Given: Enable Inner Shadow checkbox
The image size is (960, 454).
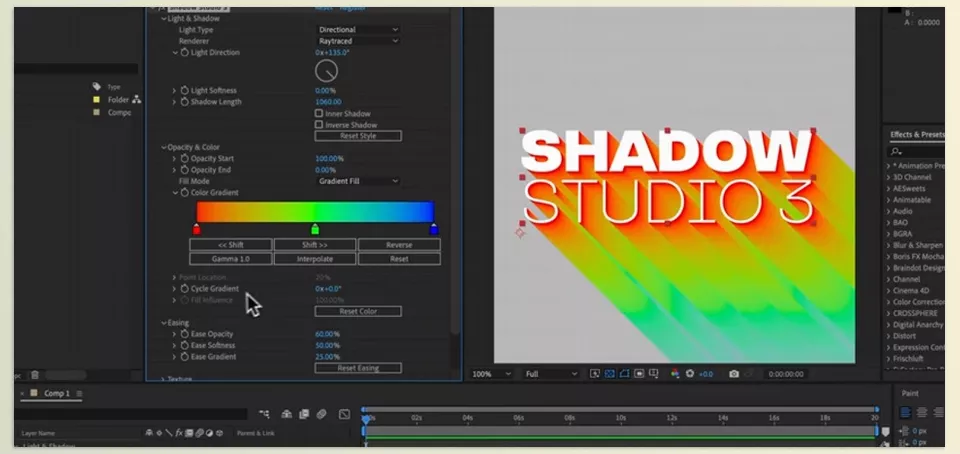Looking at the screenshot, I should [318, 113].
